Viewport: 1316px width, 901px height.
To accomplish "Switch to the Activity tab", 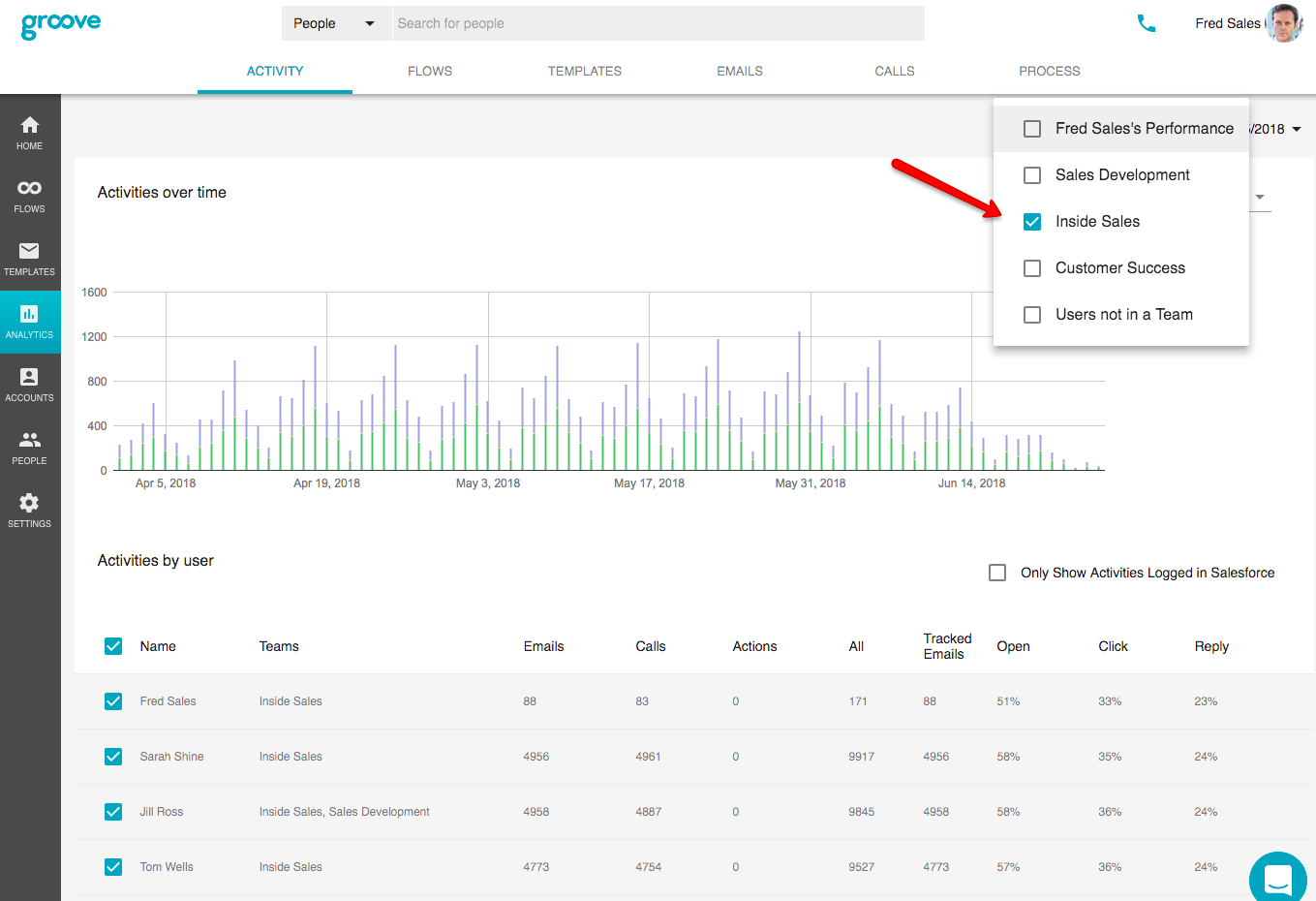I will click(x=275, y=71).
